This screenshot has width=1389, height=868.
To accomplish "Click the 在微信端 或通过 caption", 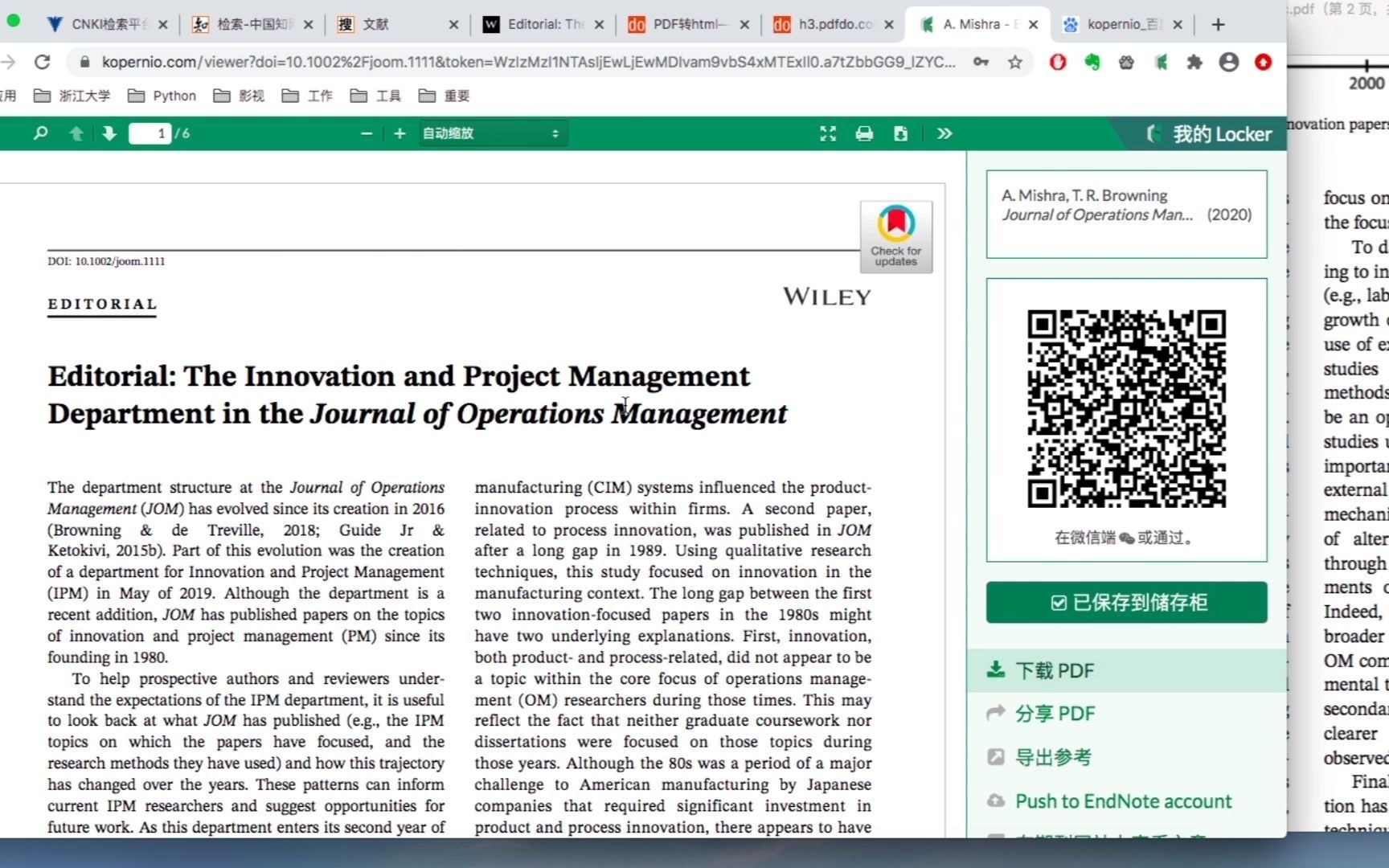I will (1125, 538).
